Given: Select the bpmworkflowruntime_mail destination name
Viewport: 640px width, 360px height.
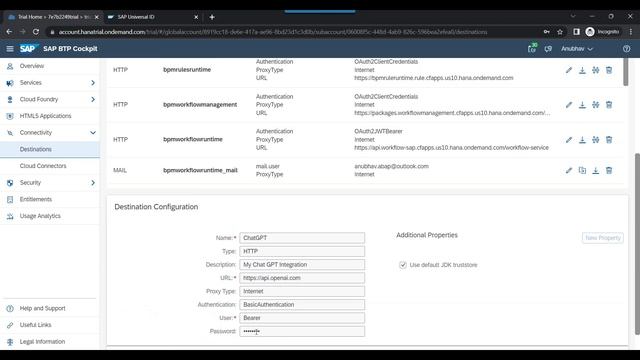Looking at the screenshot, I should tap(200, 170).
